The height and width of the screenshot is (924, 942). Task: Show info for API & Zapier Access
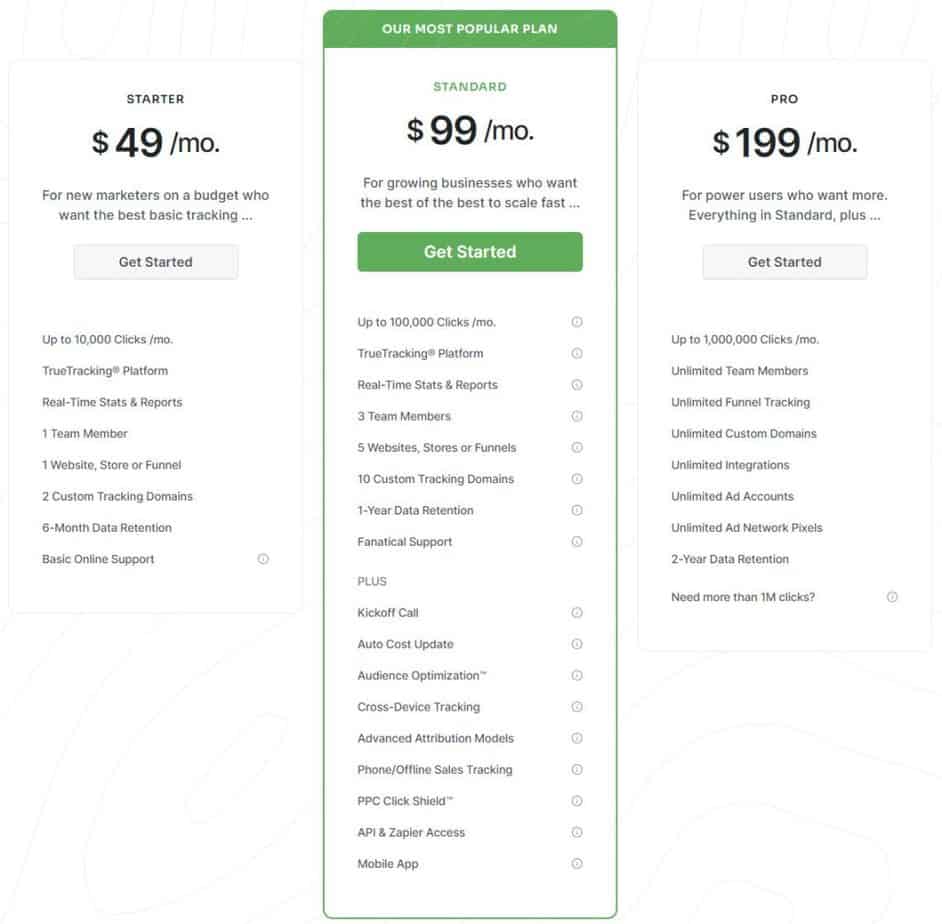pos(577,832)
